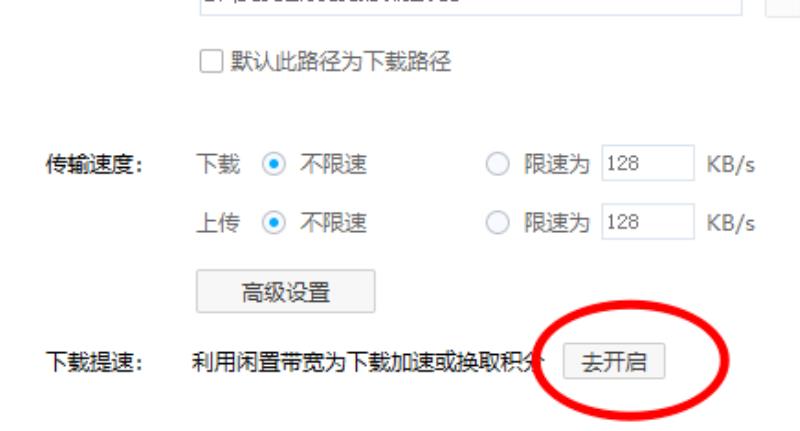Click the 下载提速 section label
The height and width of the screenshot is (431, 800).
coord(94,362)
